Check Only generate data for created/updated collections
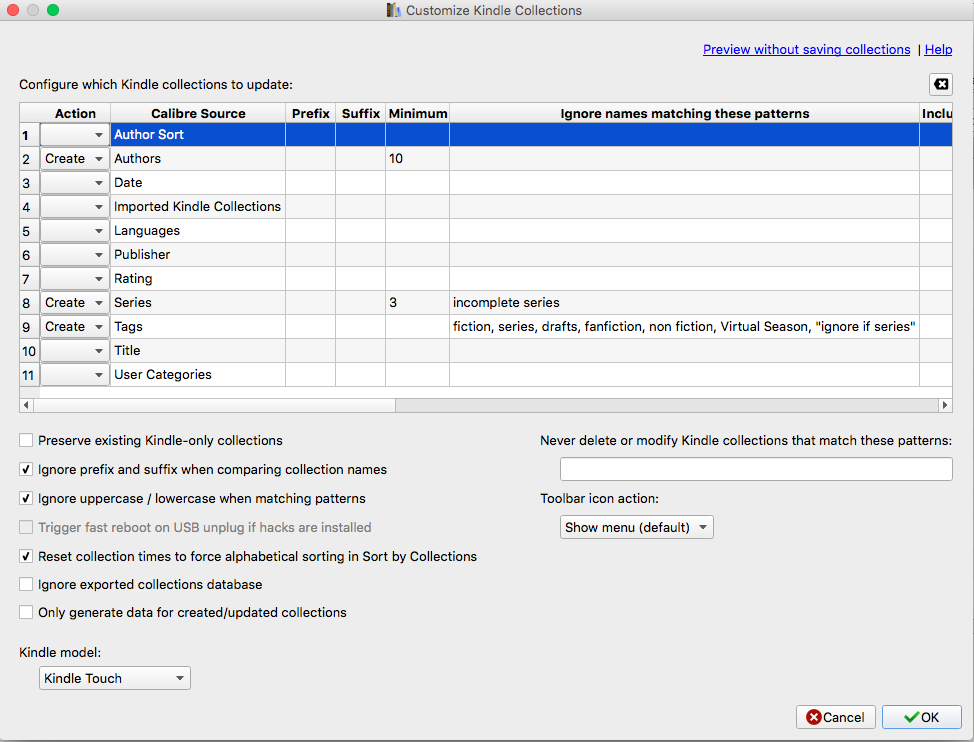The image size is (974, 742). coord(26,612)
